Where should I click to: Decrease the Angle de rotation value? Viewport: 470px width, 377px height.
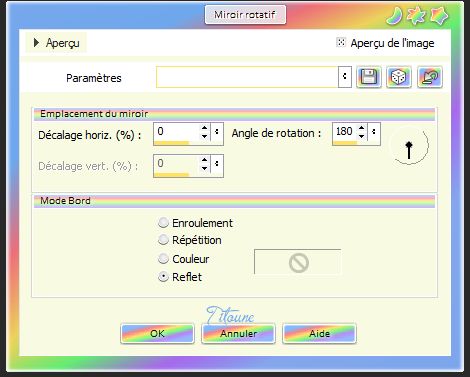tap(362, 136)
